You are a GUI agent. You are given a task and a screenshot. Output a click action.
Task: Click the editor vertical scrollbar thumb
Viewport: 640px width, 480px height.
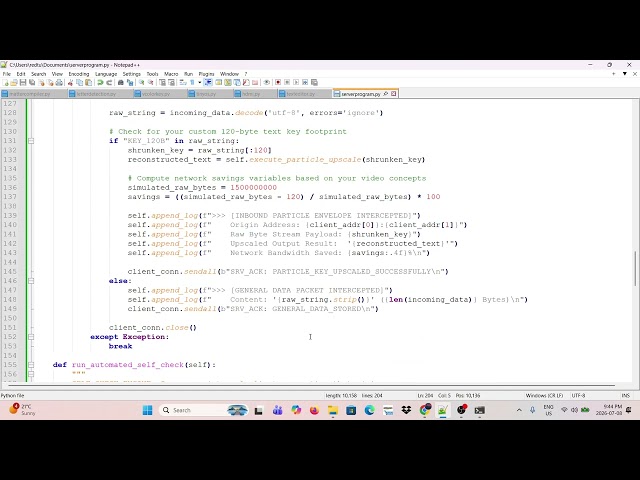(x=636, y=269)
